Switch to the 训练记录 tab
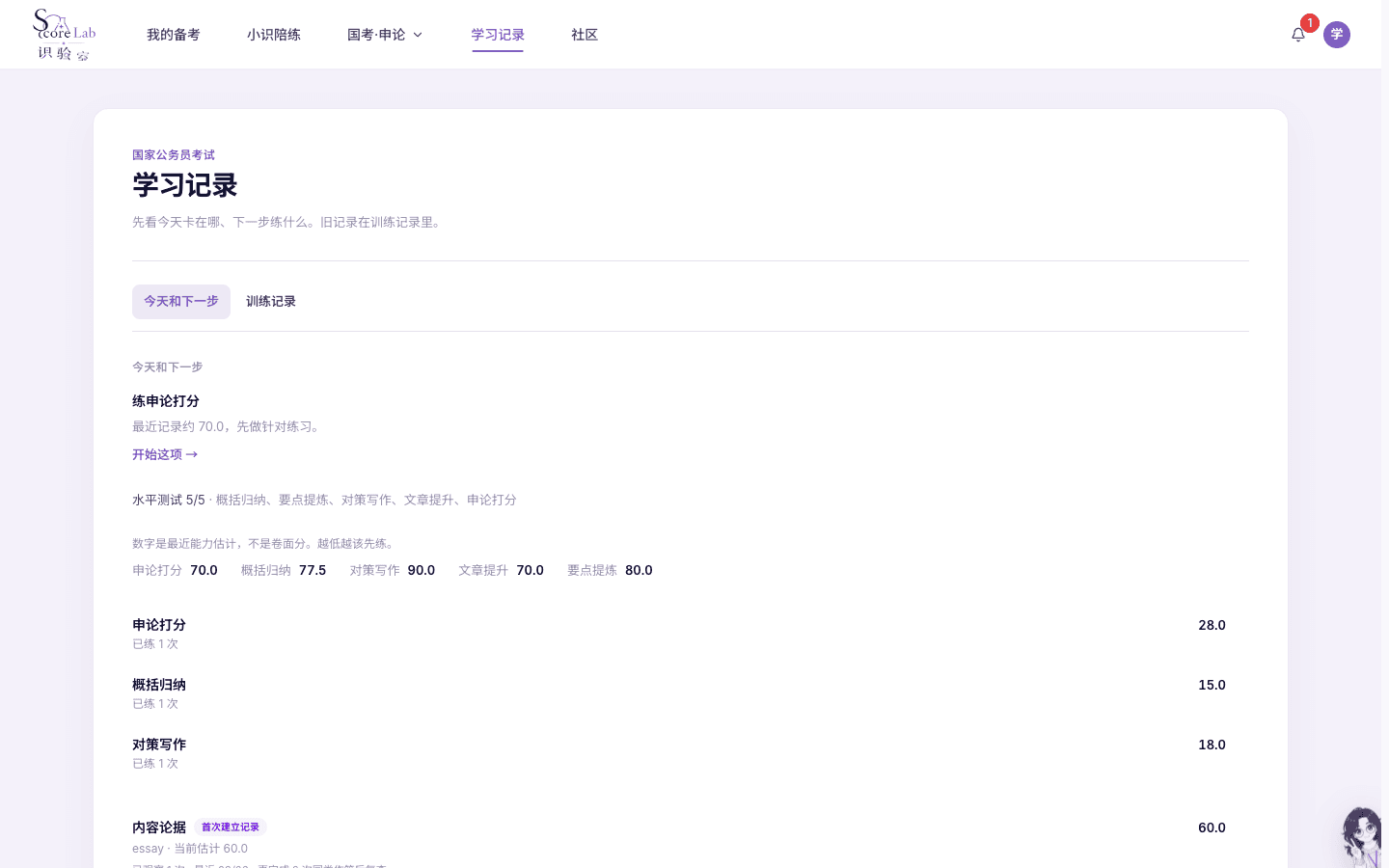Screen dimensions: 1389x868 pyautogui.click(x=271, y=302)
